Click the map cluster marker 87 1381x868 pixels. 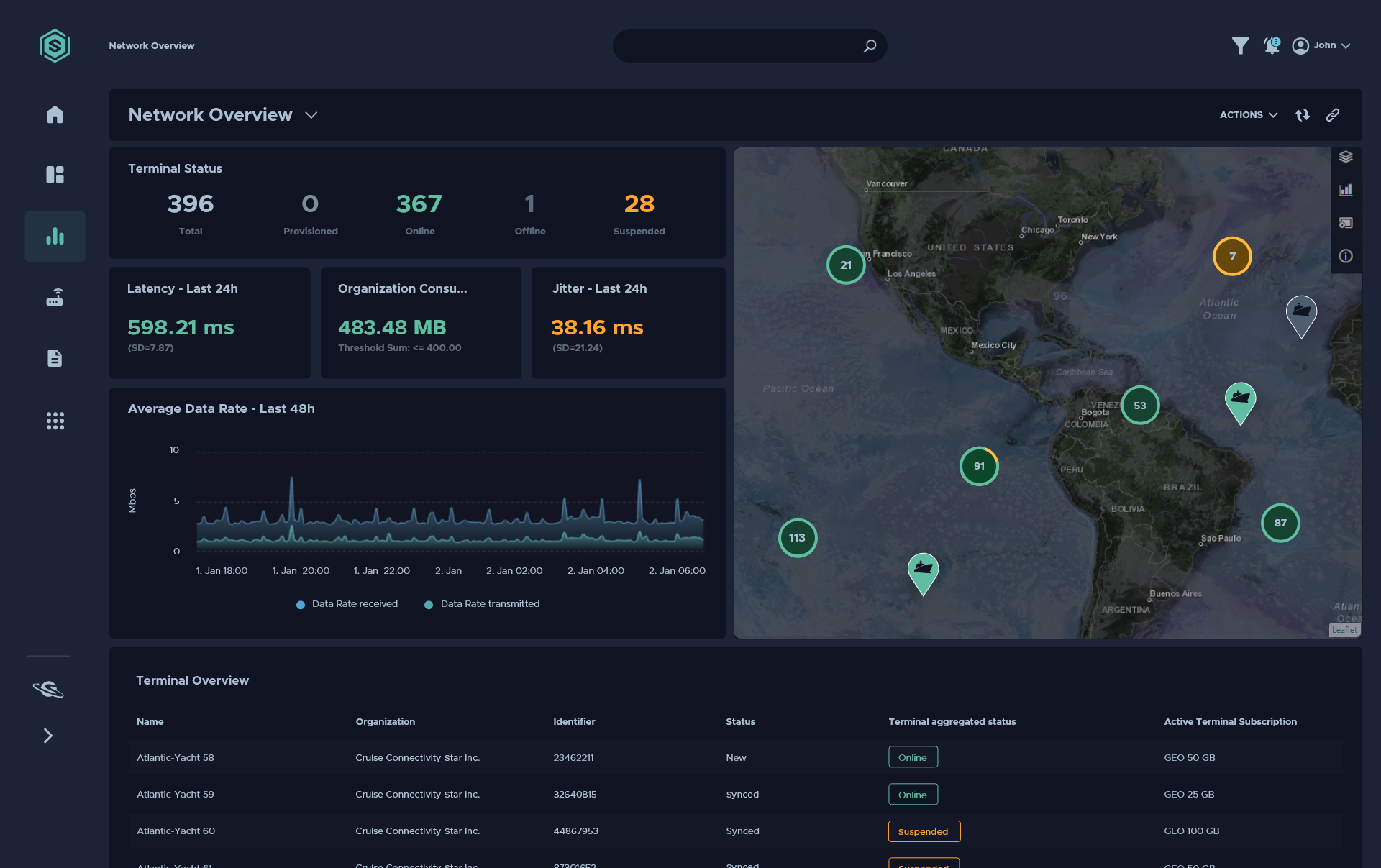[x=1280, y=523]
